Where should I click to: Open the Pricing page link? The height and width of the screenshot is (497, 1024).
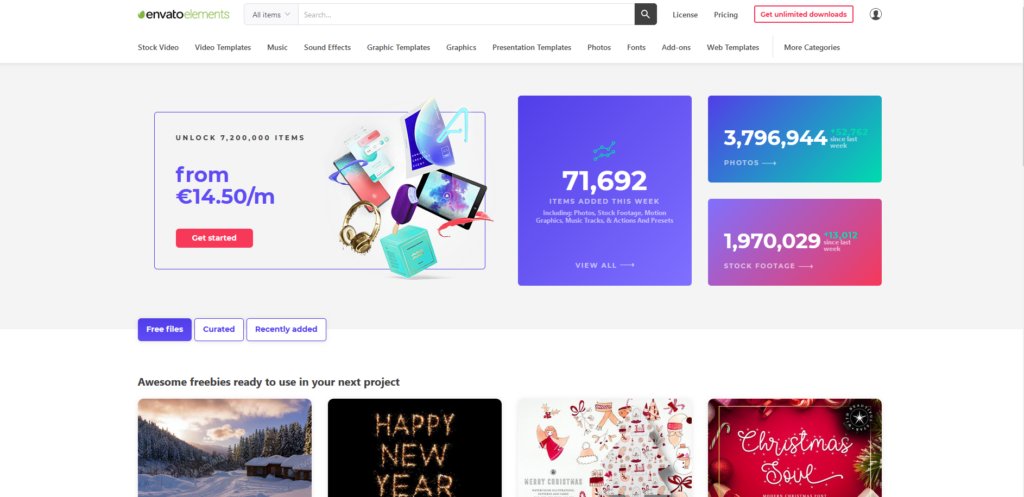point(726,14)
